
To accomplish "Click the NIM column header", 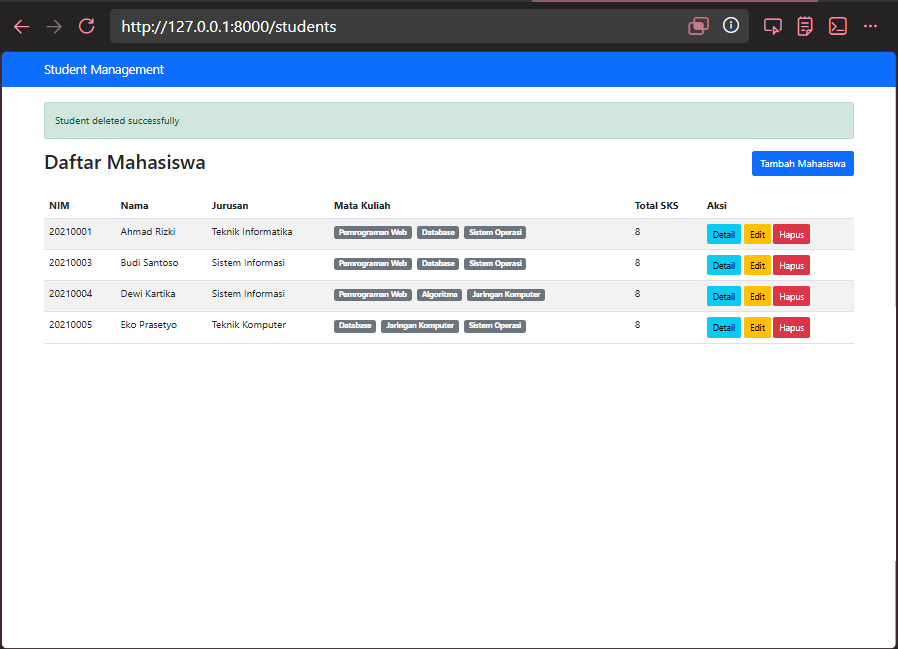I will pos(59,206).
